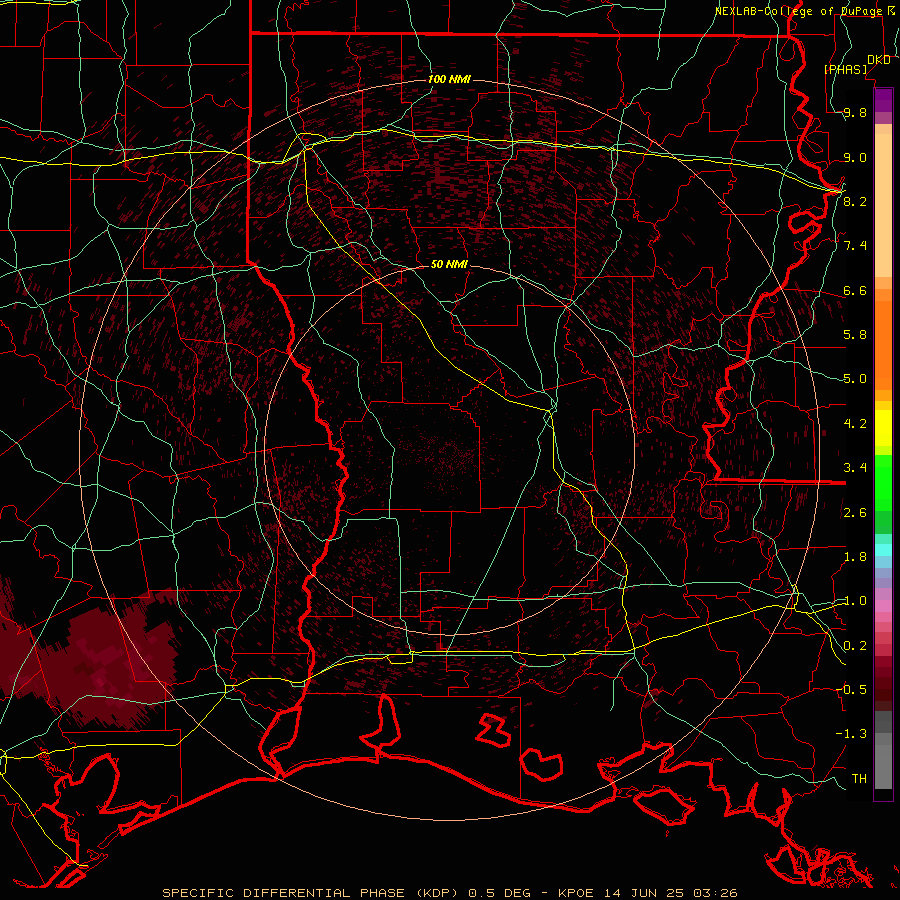Pick the bright yellow band of the color bar

pyautogui.click(x=883, y=428)
